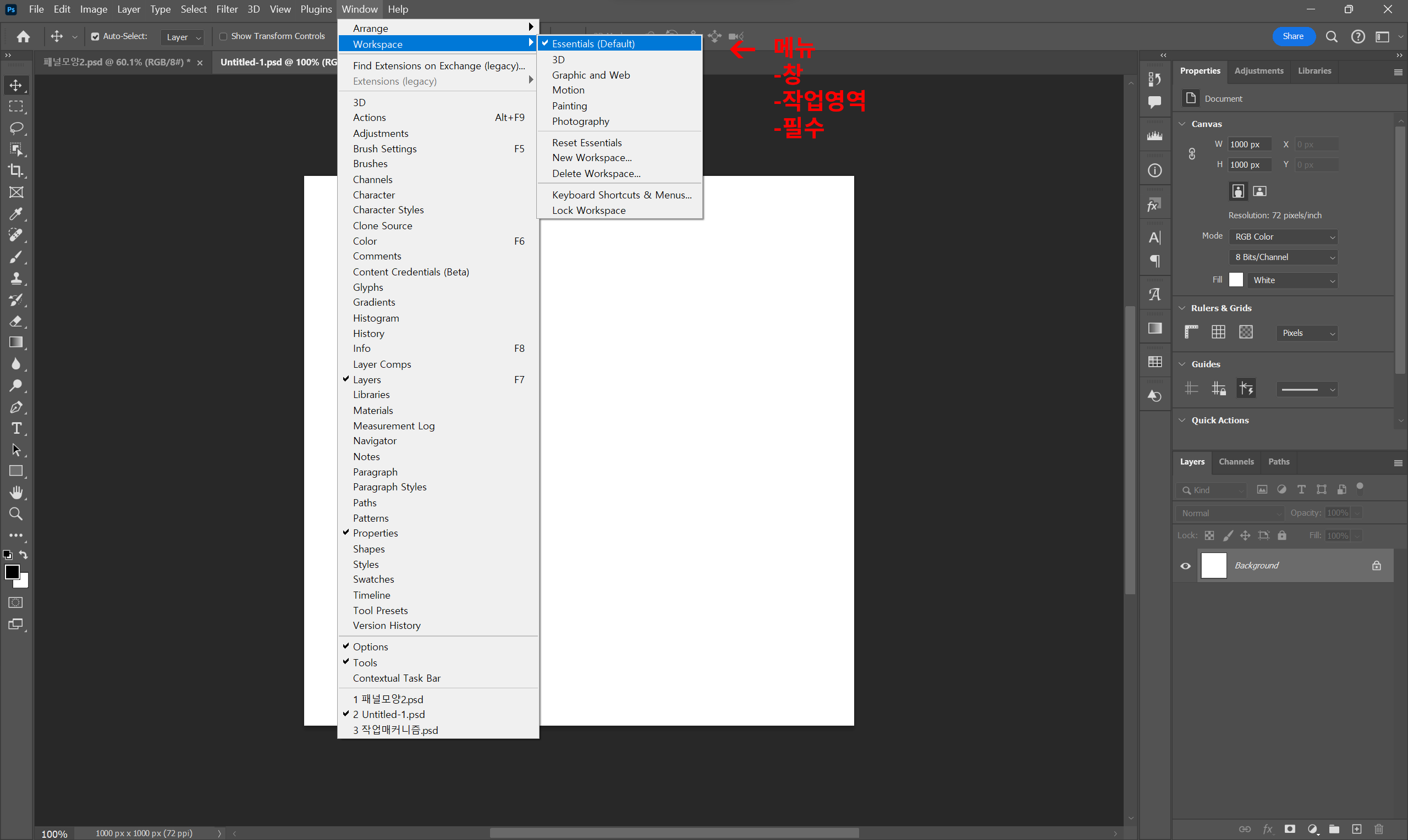Toggle the Auto-Select checkbox
The width and height of the screenshot is (1408, 840).
(x=95, y=37)
